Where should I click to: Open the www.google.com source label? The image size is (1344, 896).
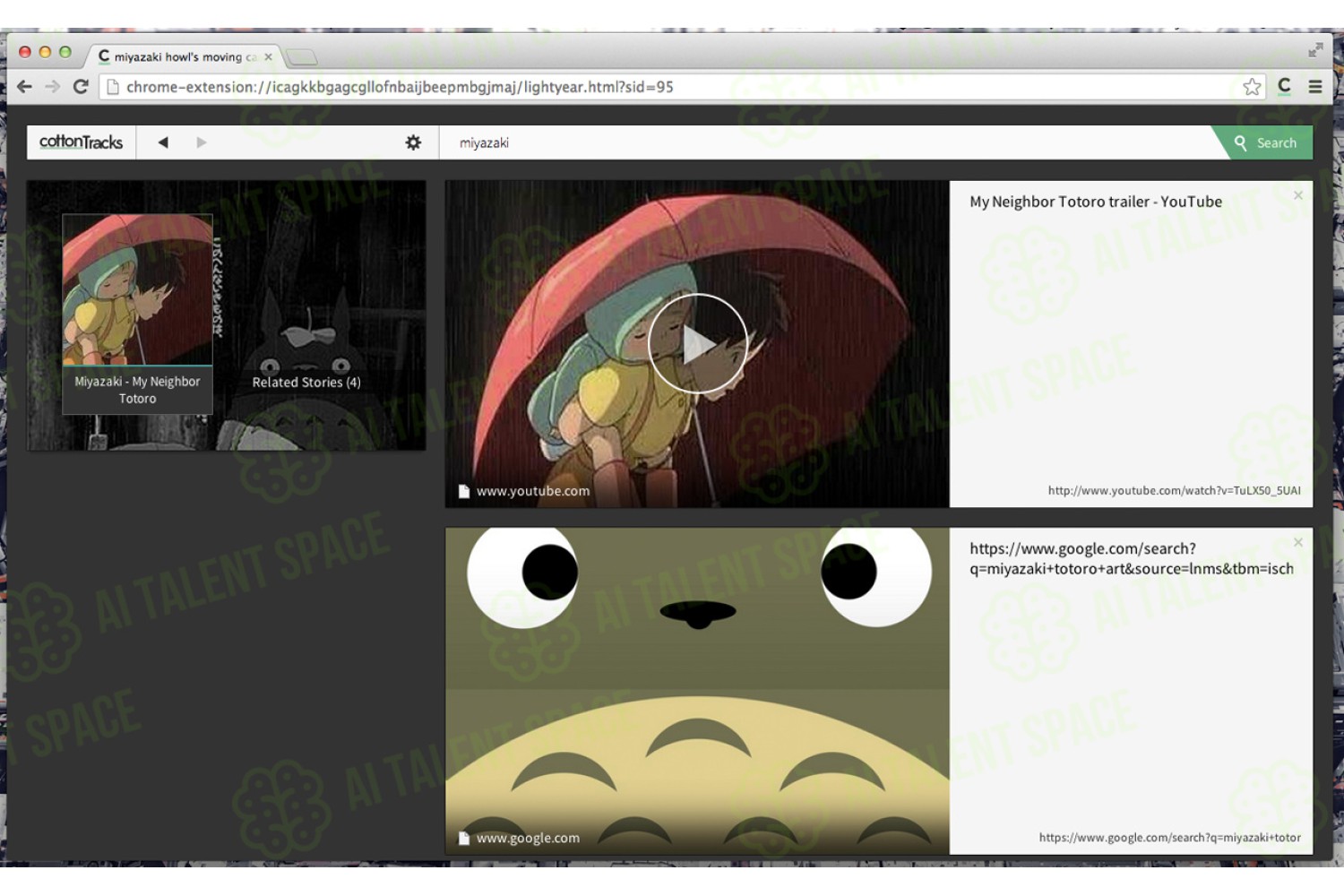coord(528,838)
